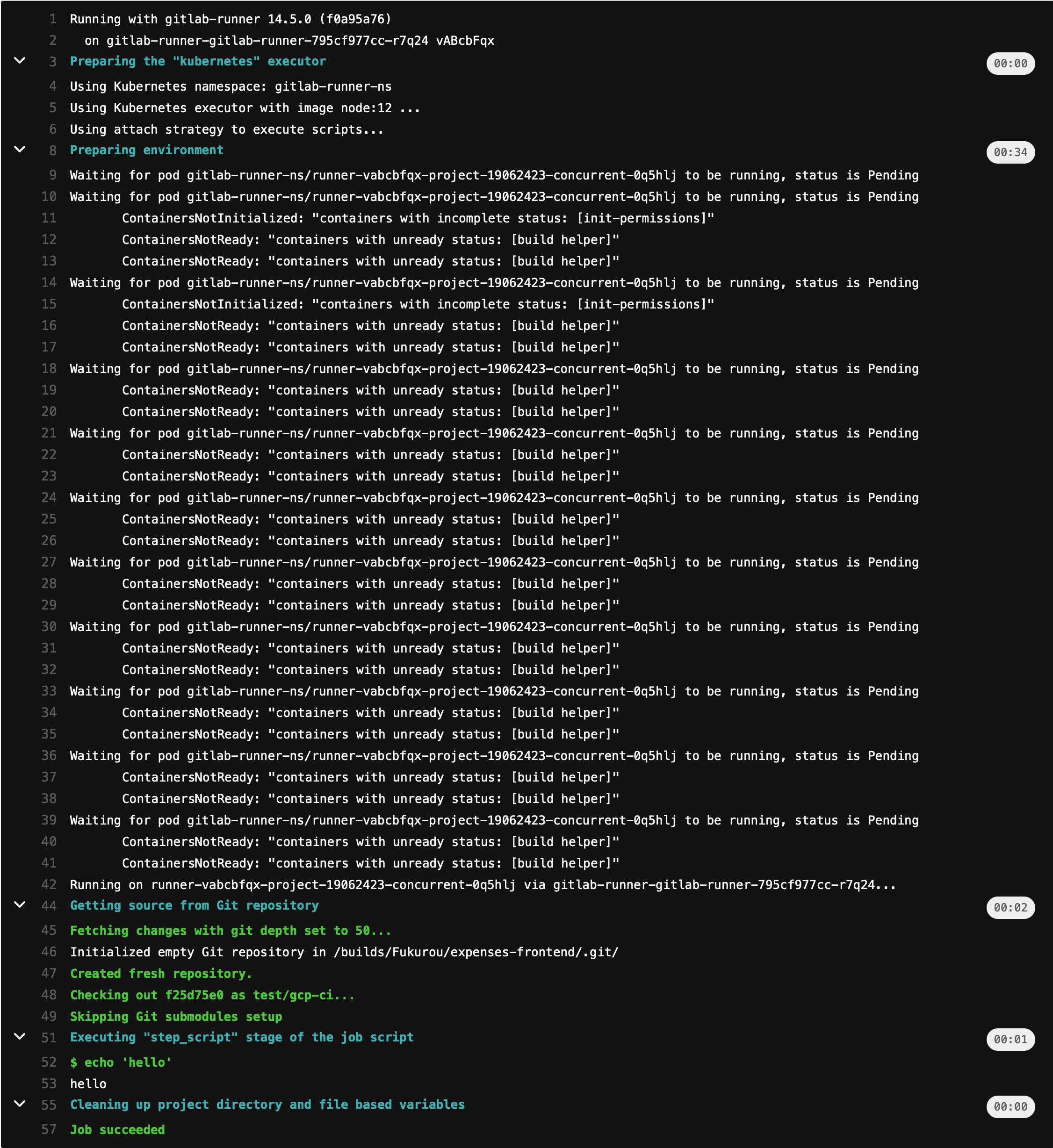
Task: Click line number 57 next to Job succeeded
Action: click(49, 1129)
